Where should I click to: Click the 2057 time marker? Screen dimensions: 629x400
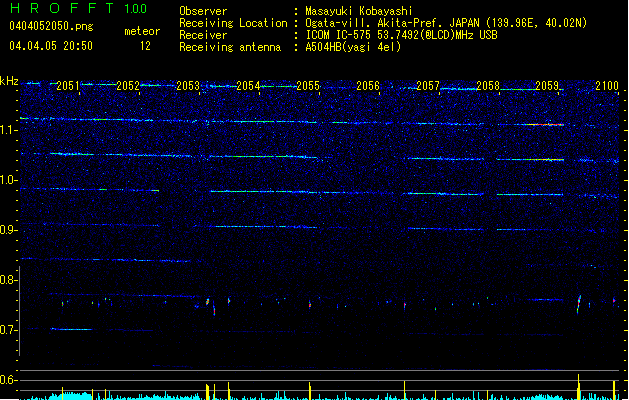tap(428, 85)
